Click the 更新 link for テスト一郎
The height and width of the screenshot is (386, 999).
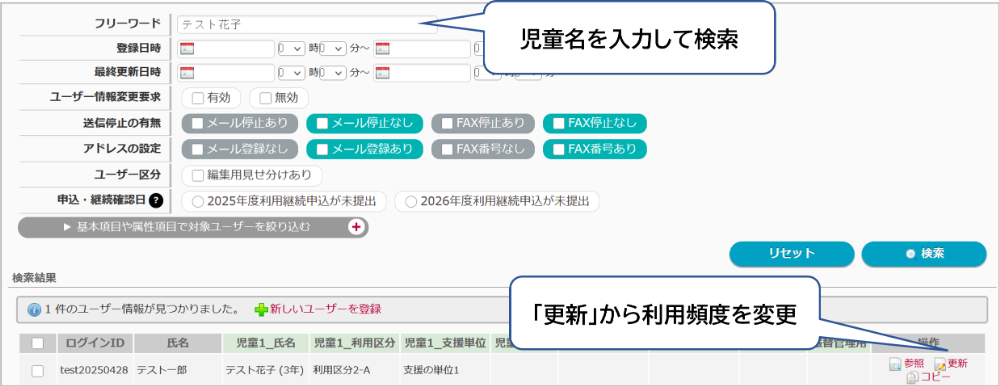point(958,364)
